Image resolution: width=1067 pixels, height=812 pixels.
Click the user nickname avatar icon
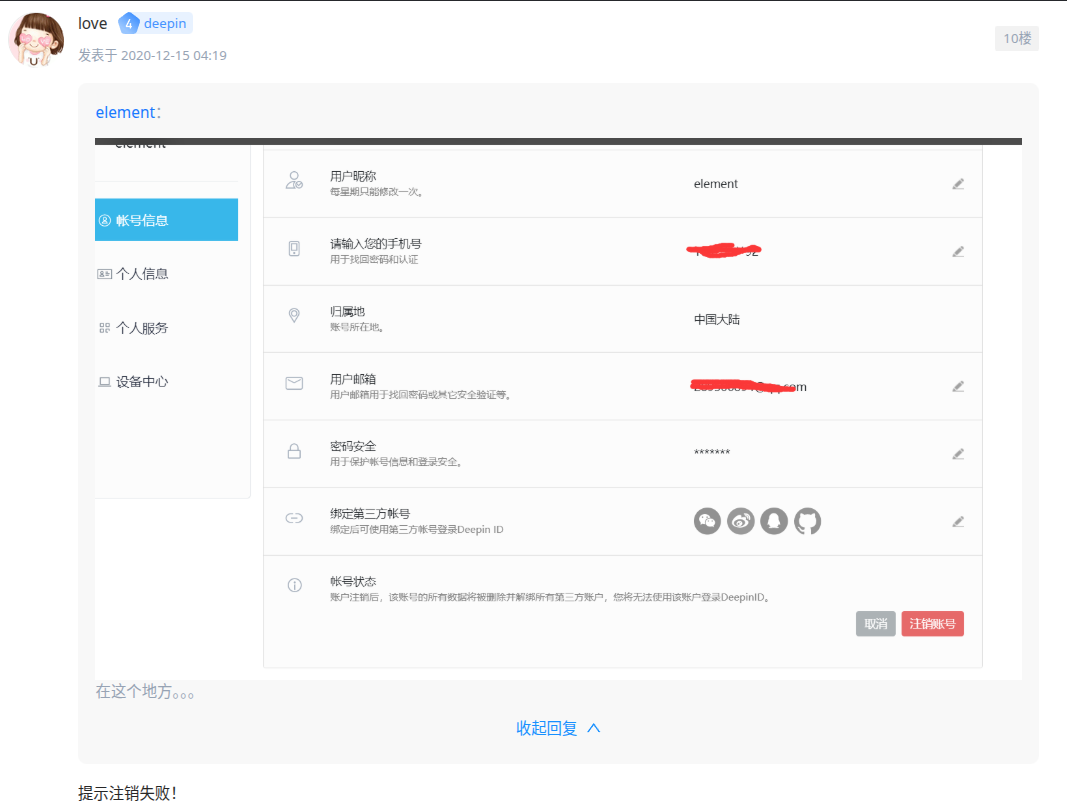[x=294, y=180]
